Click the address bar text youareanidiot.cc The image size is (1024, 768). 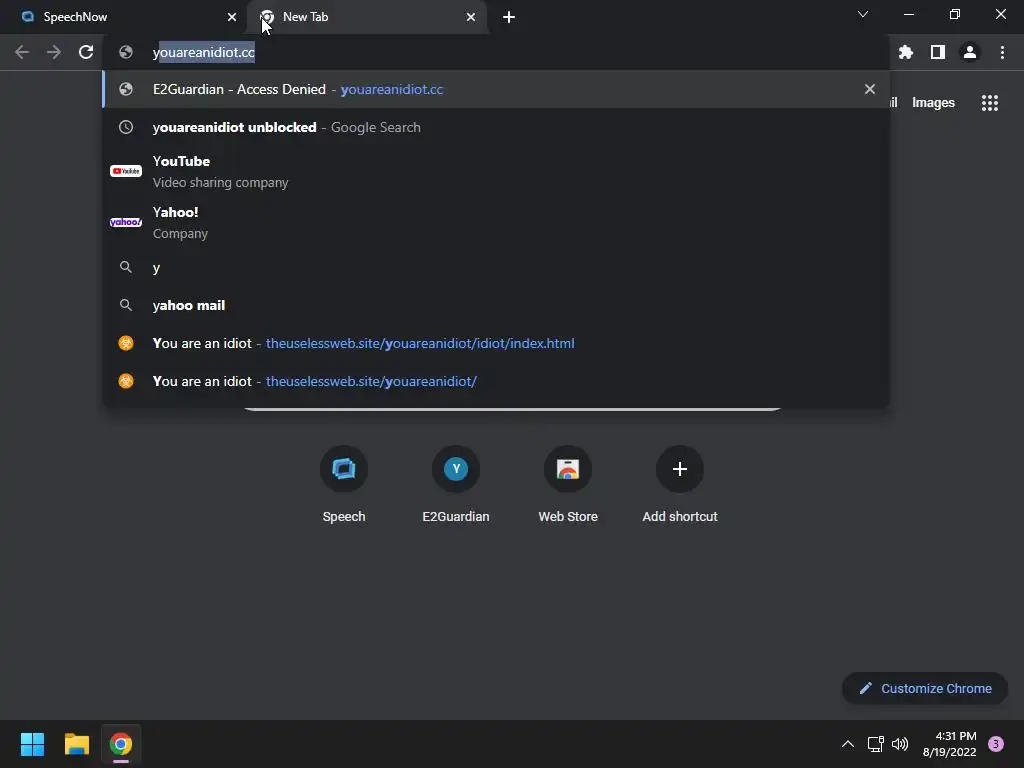click(x=204, y=52)
